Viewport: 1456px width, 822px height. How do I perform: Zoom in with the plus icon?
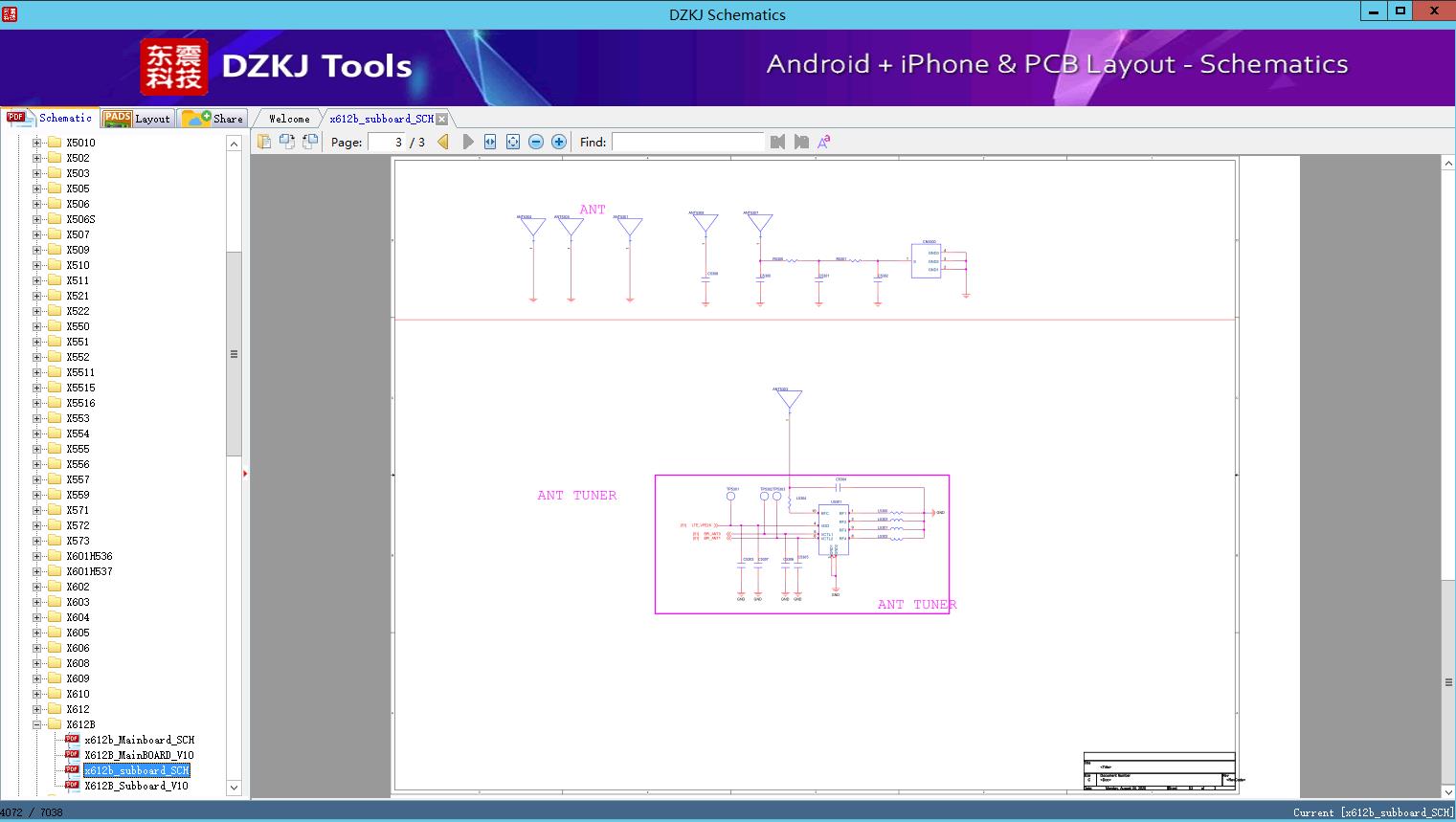coord(559,142)
